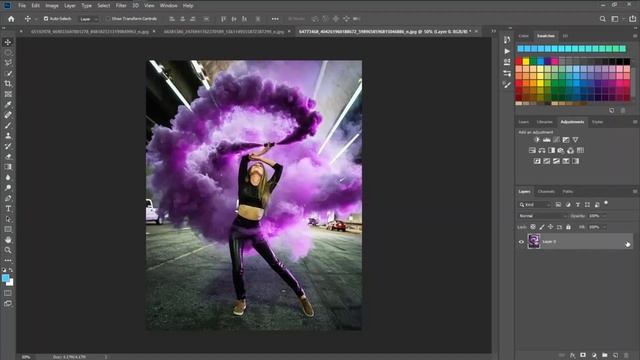The width and height of the screenshot is (640, 360).
Task: Switch to the Styles tab
Action: (x=597, y=122)
